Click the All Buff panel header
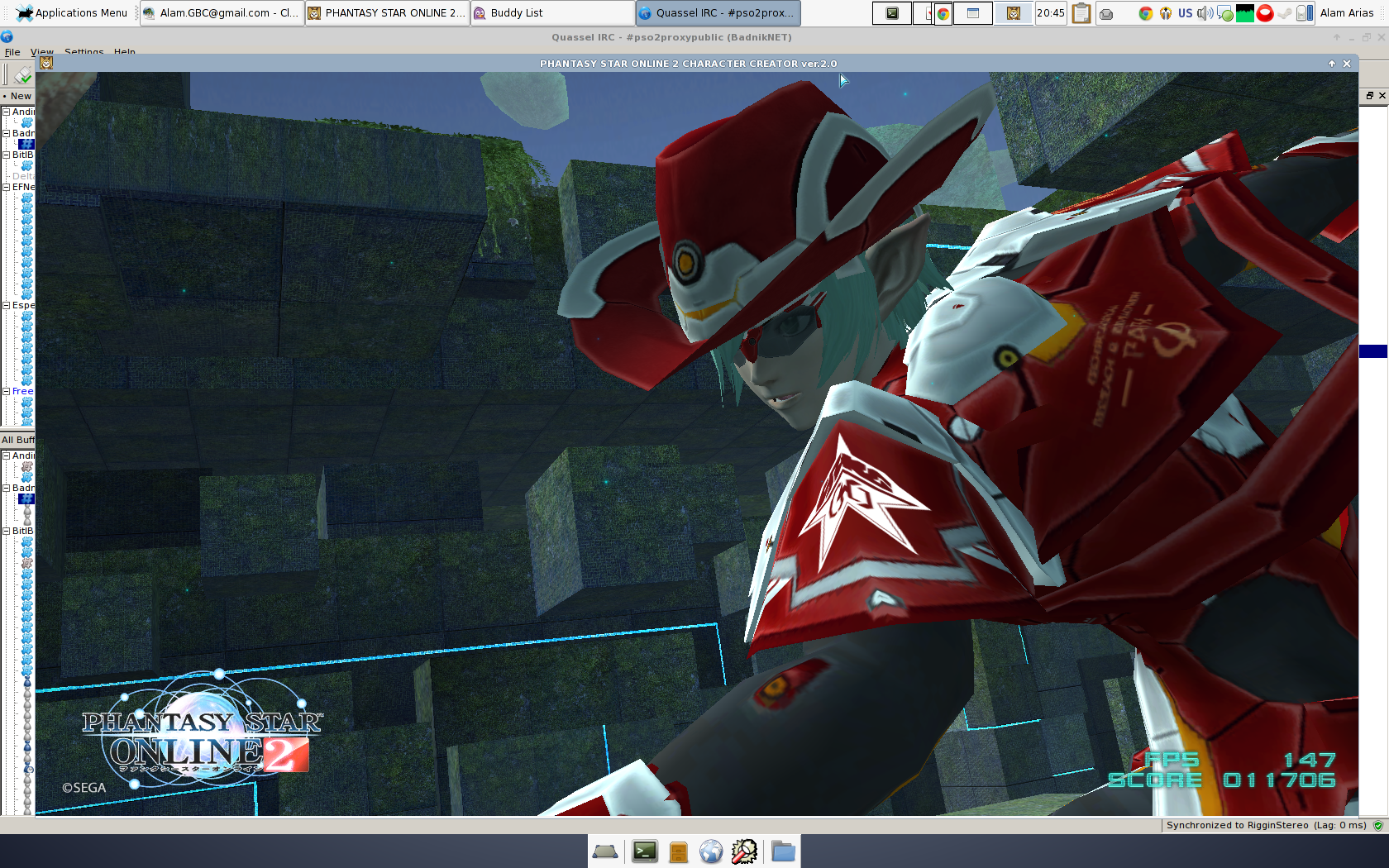 [17, 440]
